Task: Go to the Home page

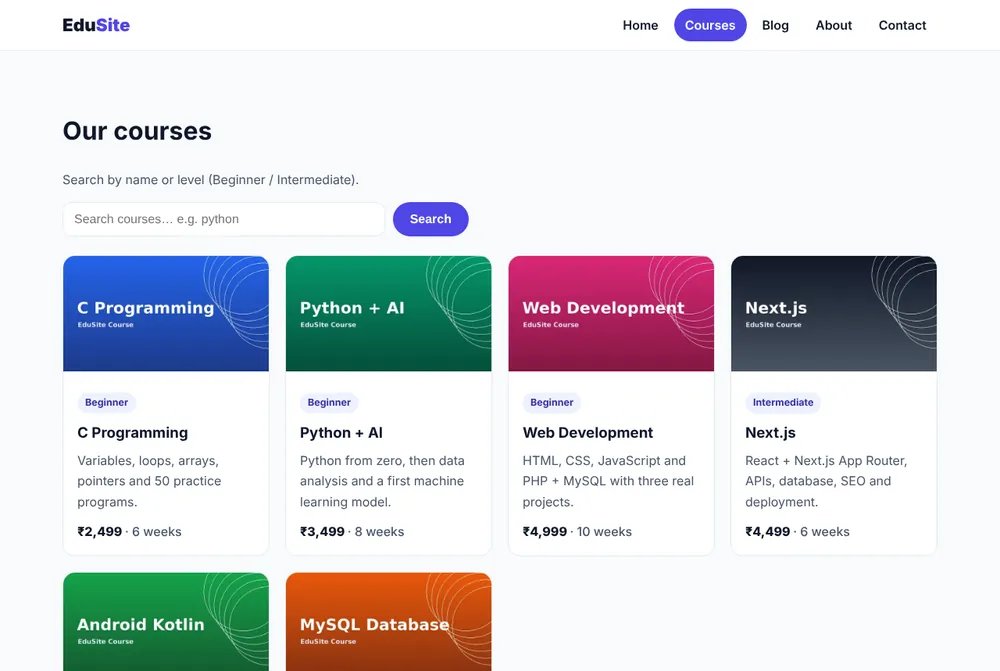Action: point(640,25)
